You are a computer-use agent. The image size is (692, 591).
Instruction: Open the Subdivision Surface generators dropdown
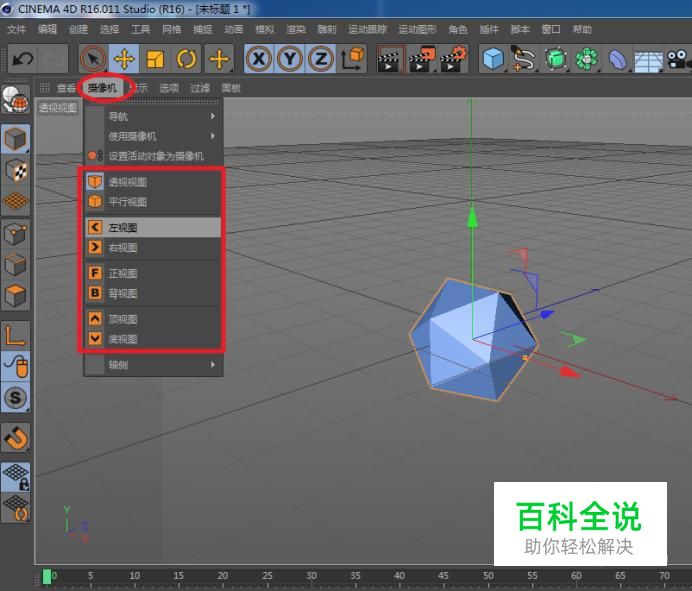click(x=555, y=59)
